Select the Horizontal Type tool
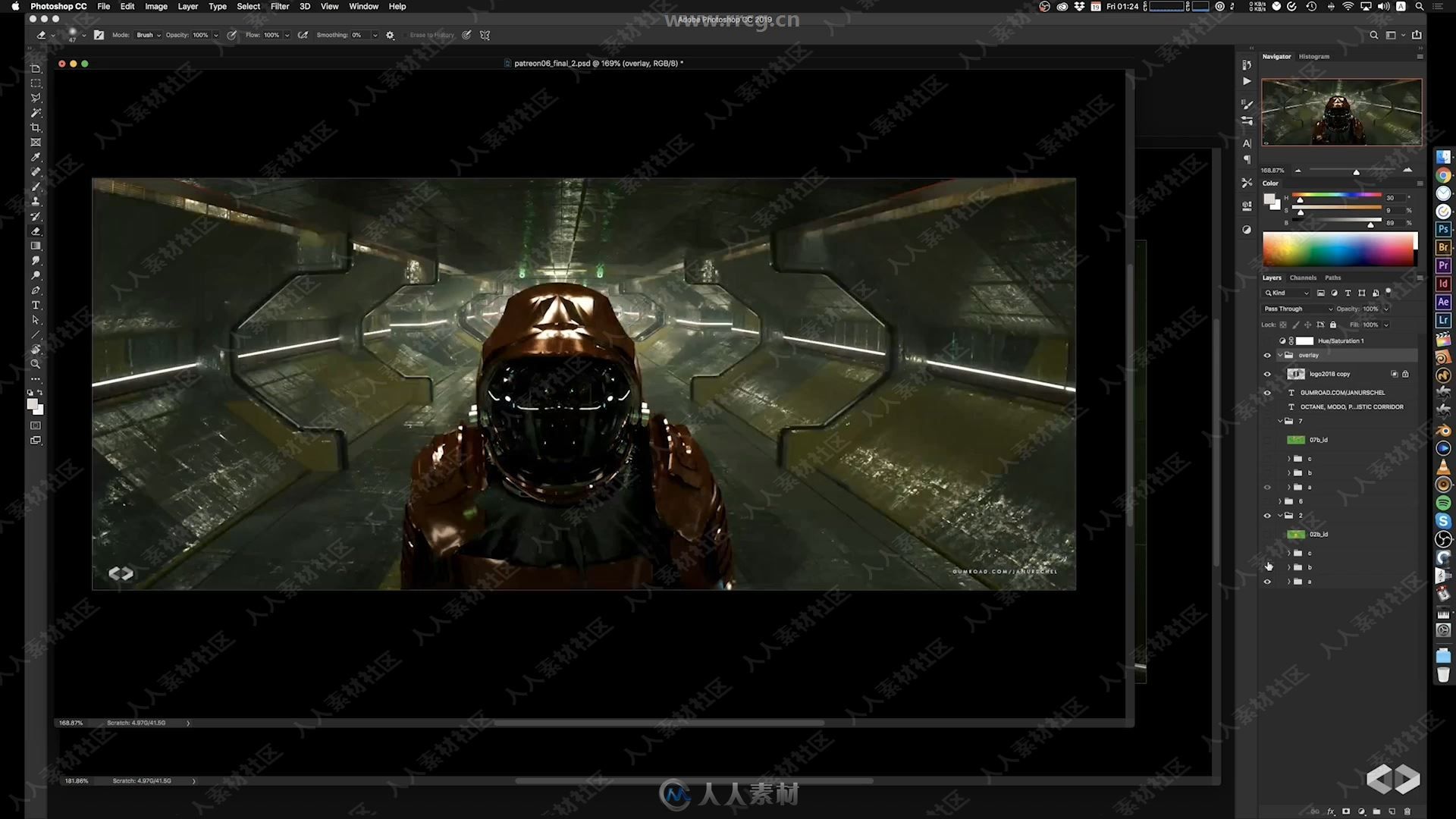 36,305
